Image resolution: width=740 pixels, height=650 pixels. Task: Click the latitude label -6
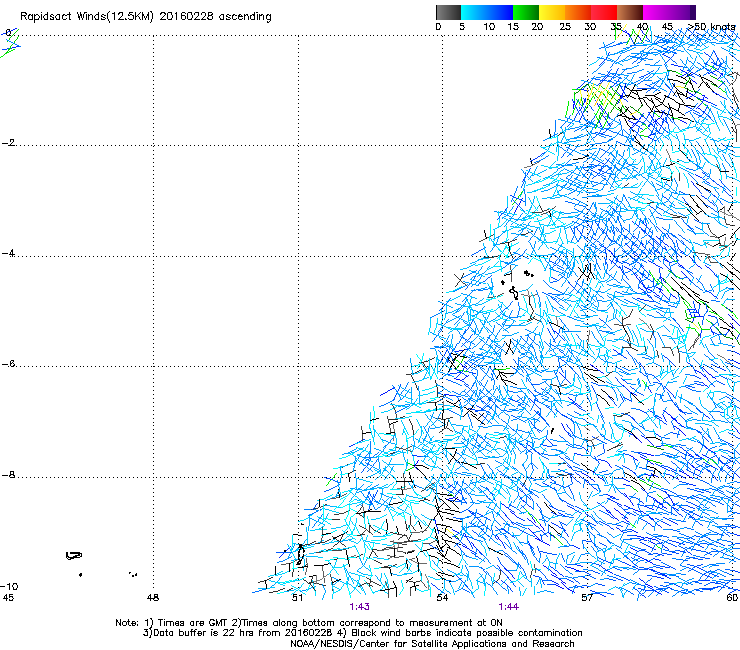point(9,364)
